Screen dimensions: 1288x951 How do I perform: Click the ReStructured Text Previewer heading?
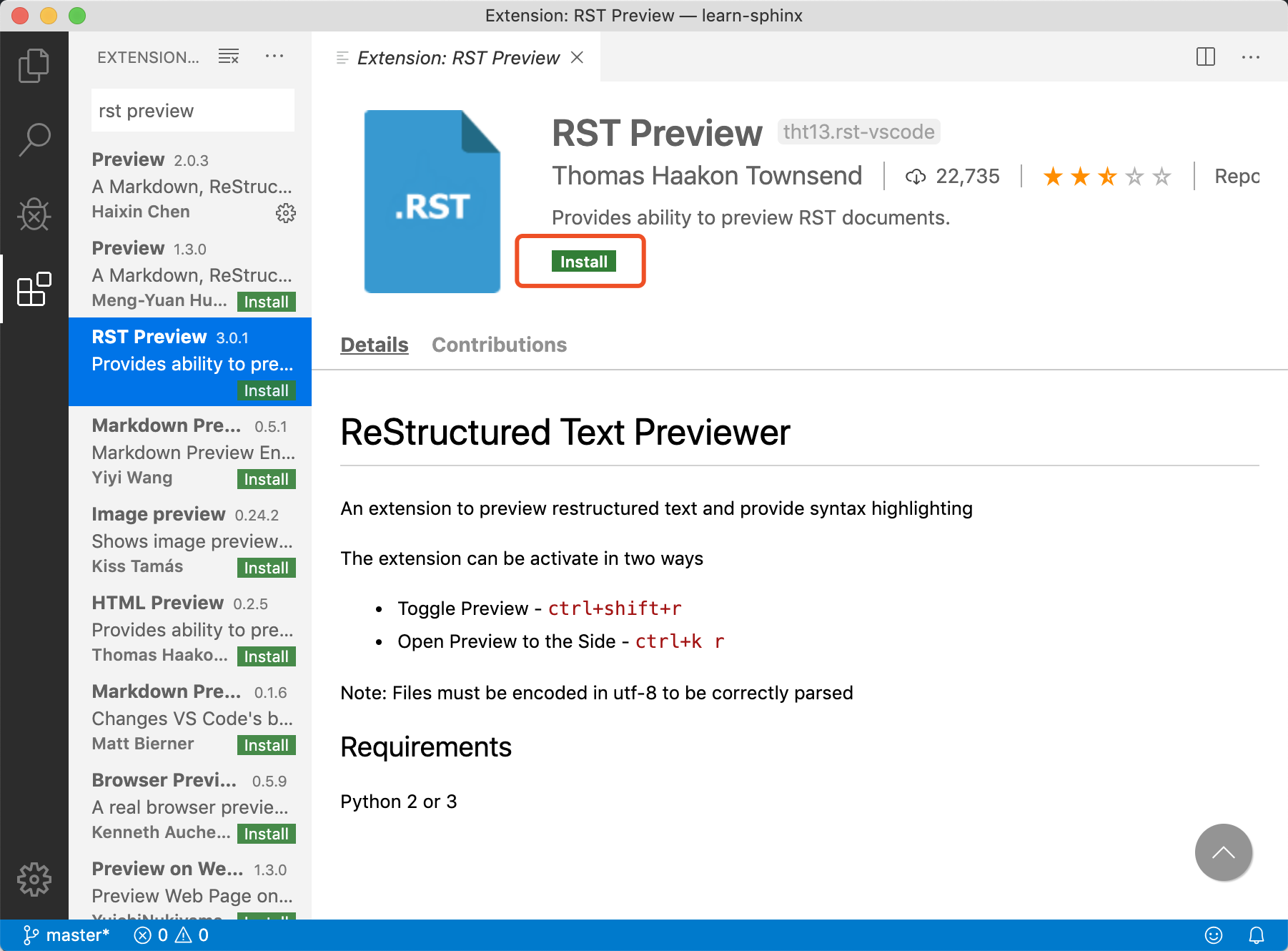tap(565, 432)
